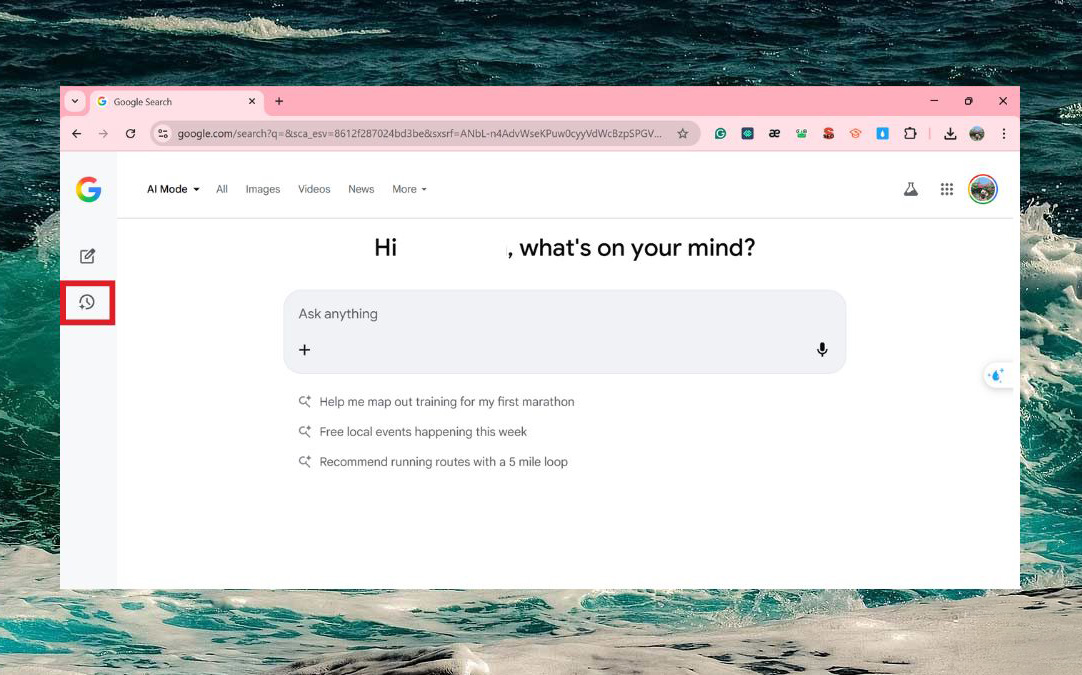
Task: Click plus icon to add attachment
Action: click(x=304, y=349)
